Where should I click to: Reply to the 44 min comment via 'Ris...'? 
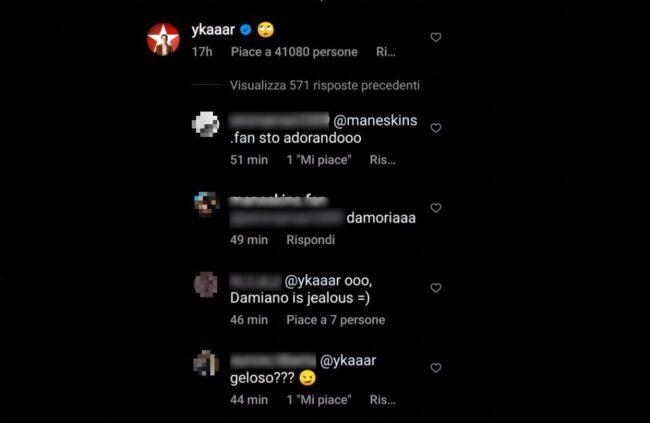click(x=382, y=400)
